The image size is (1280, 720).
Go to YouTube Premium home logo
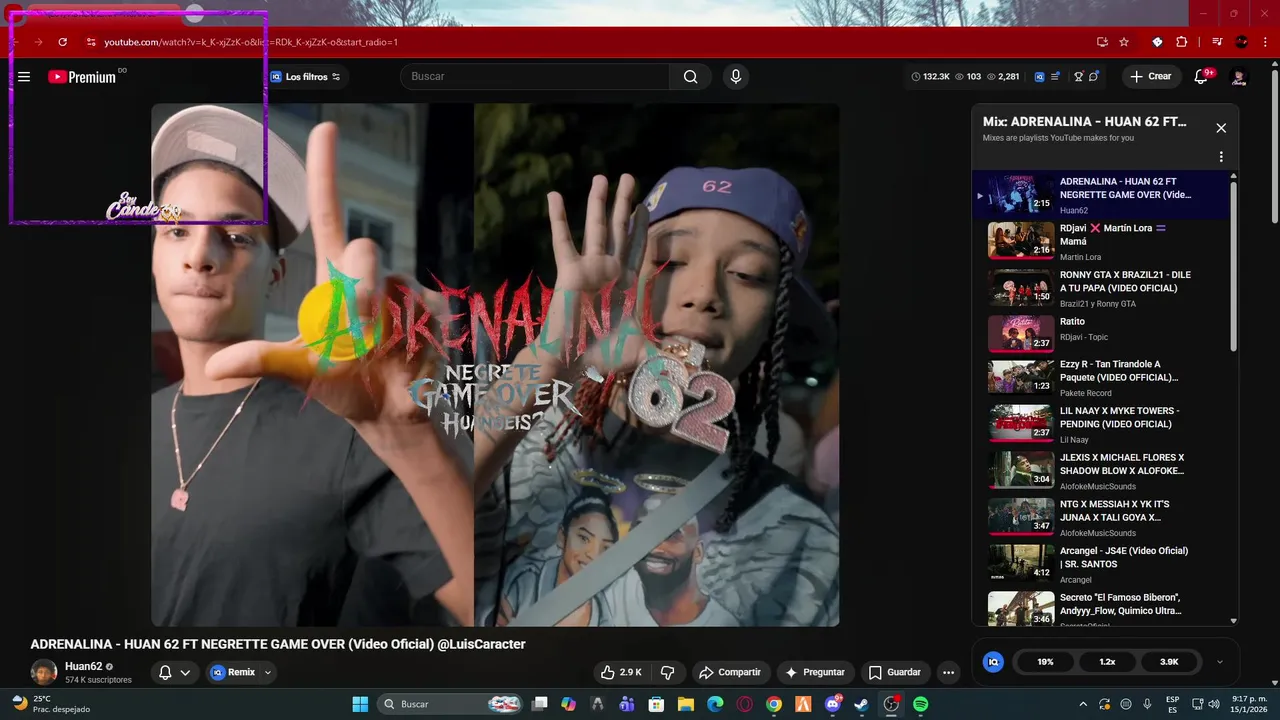[82, 77]
